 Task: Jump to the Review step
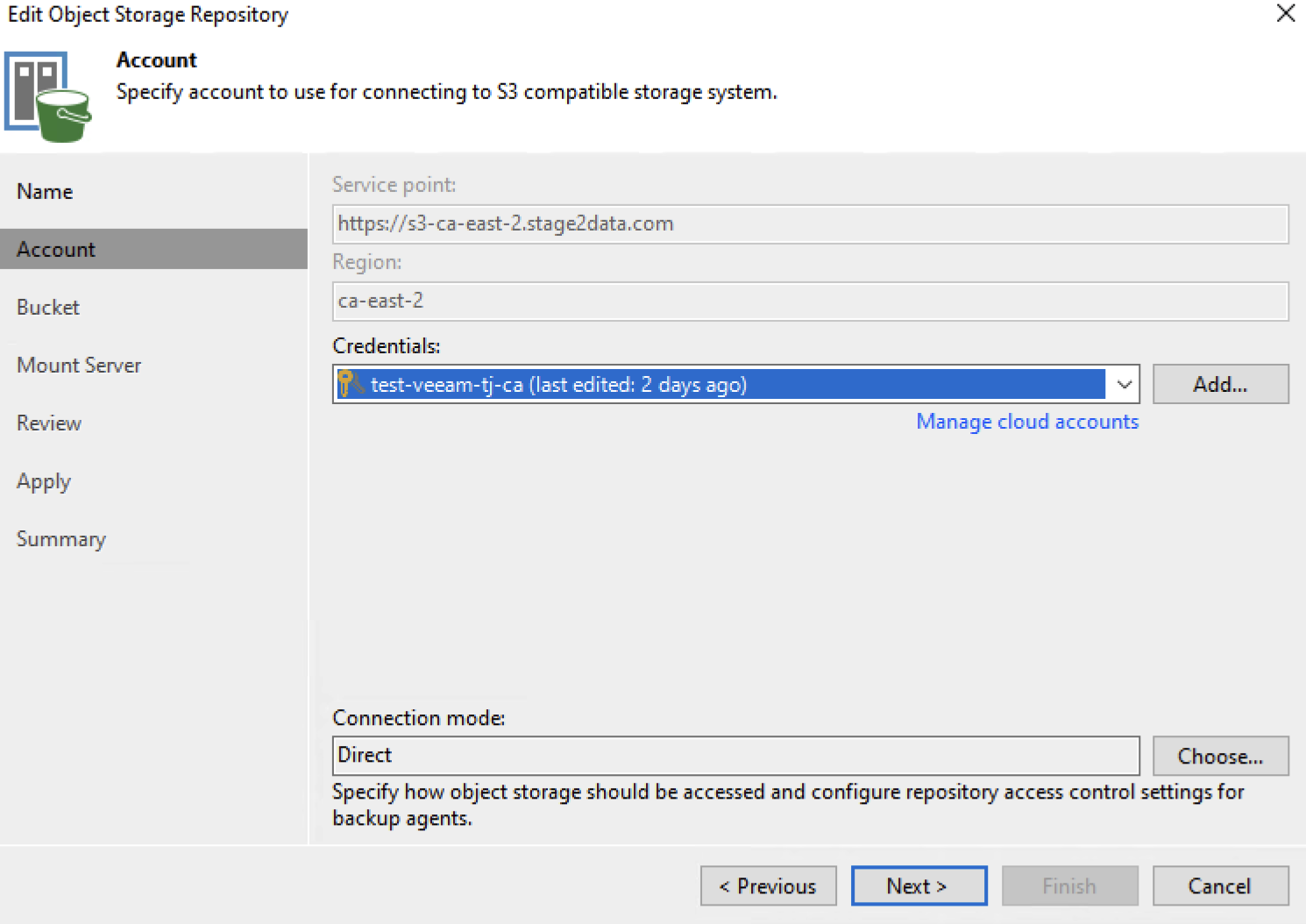[x=49, y=423]
